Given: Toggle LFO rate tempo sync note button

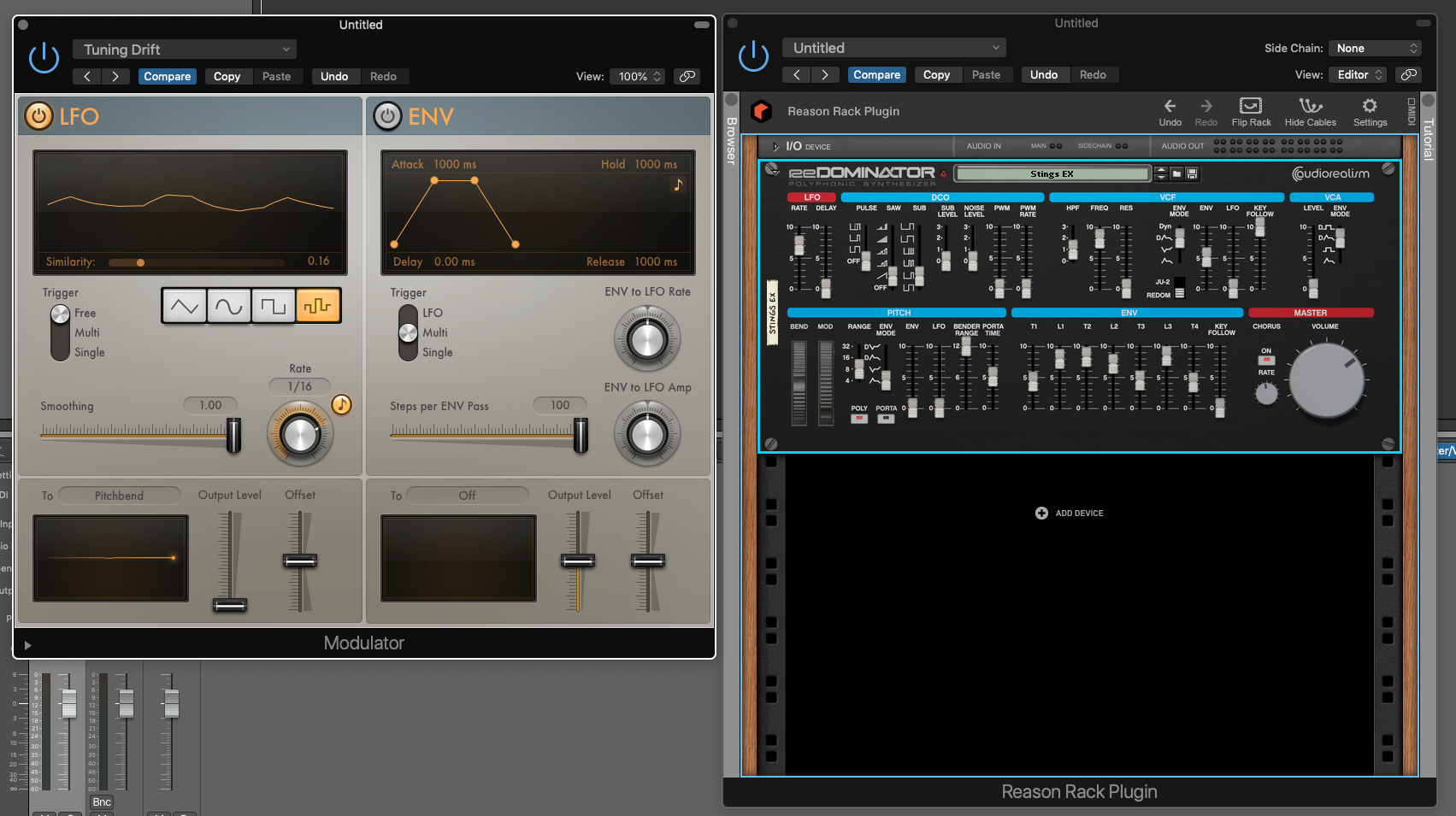Looking at the screenshot, I should point(341,404).
